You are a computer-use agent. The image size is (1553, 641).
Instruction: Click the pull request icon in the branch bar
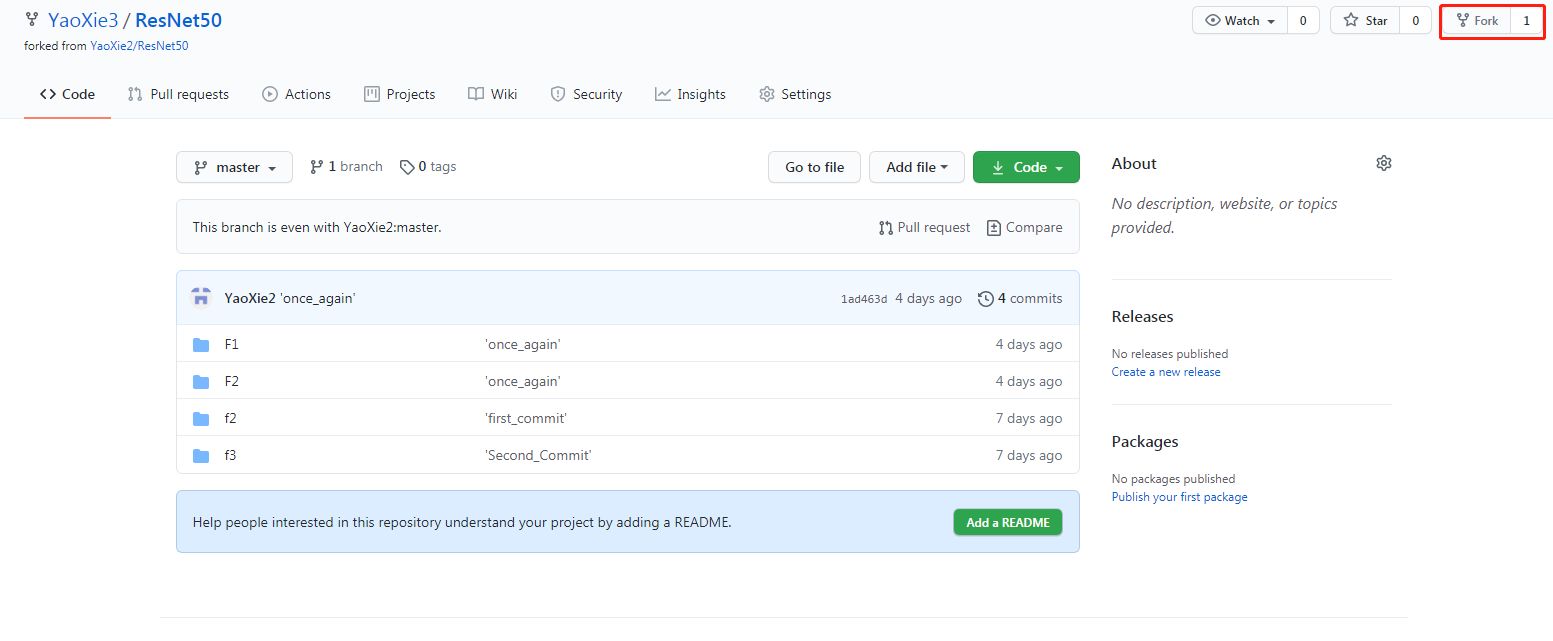[x=886, y=228]
